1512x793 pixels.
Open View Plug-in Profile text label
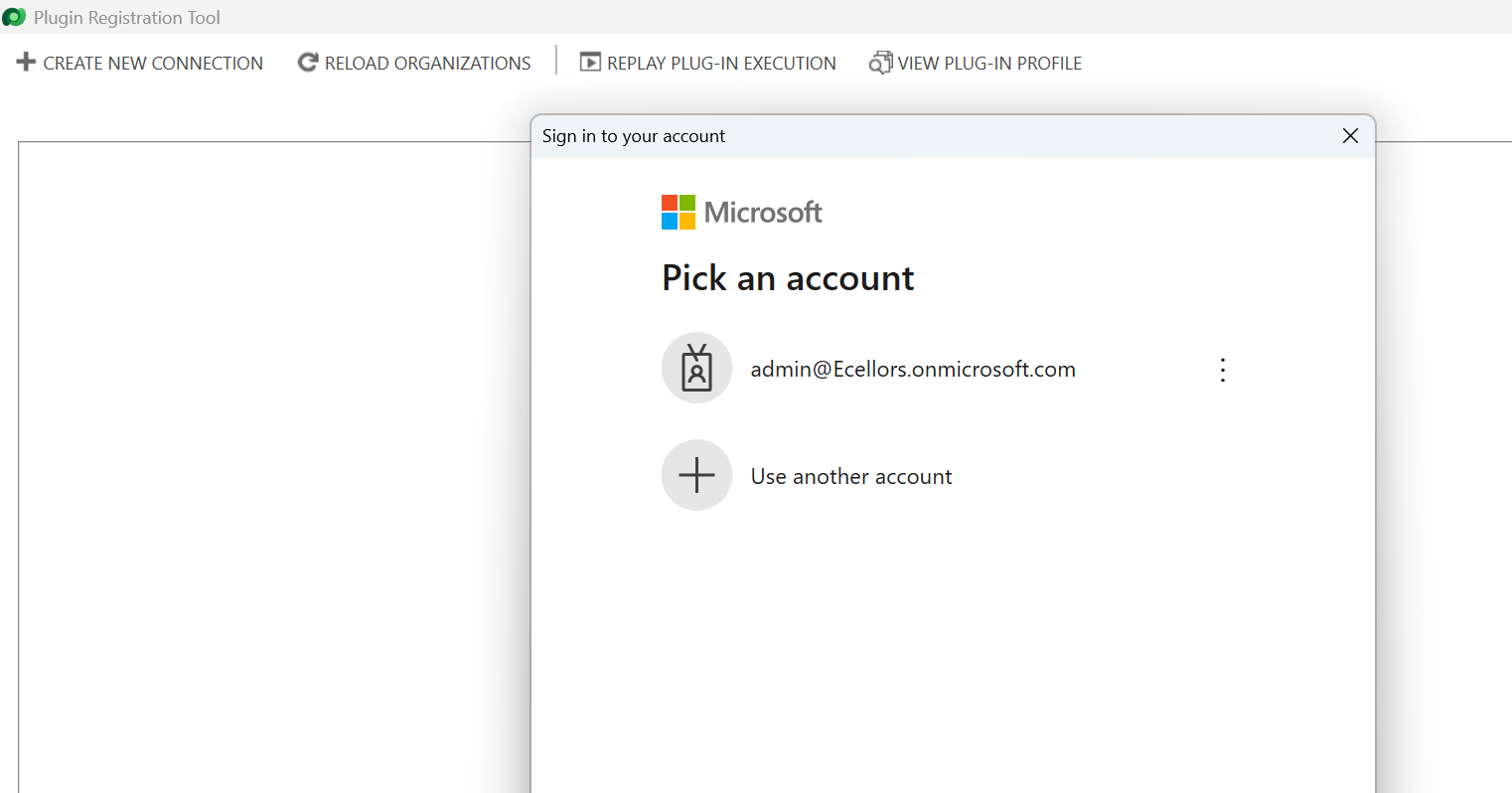tap(989, 64)
